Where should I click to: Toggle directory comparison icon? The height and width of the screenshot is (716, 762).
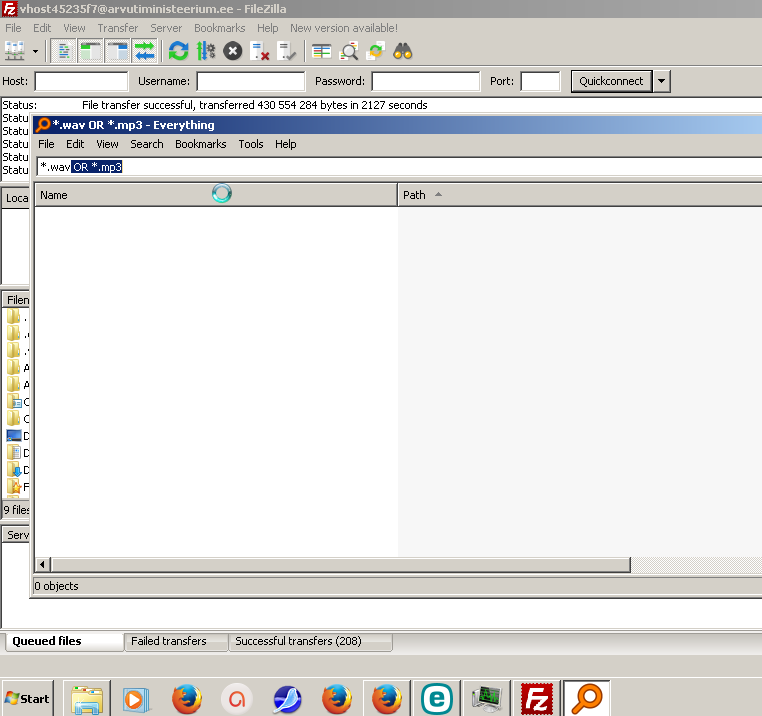(x=349, y=51)
